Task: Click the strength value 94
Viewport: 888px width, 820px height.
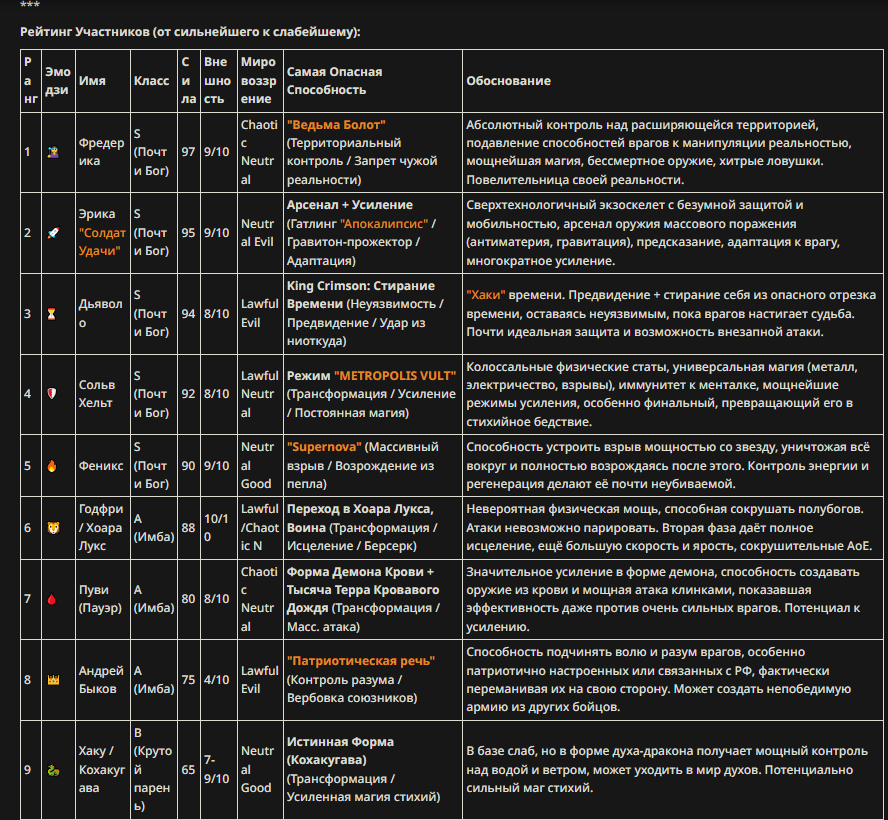Action: pos(188,314)
